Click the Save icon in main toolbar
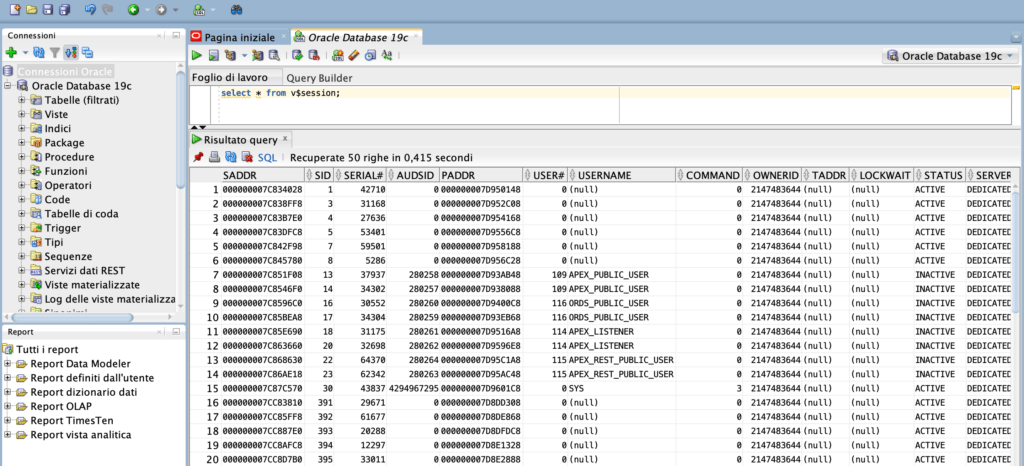1024x466 pixels. pos(47,10)
